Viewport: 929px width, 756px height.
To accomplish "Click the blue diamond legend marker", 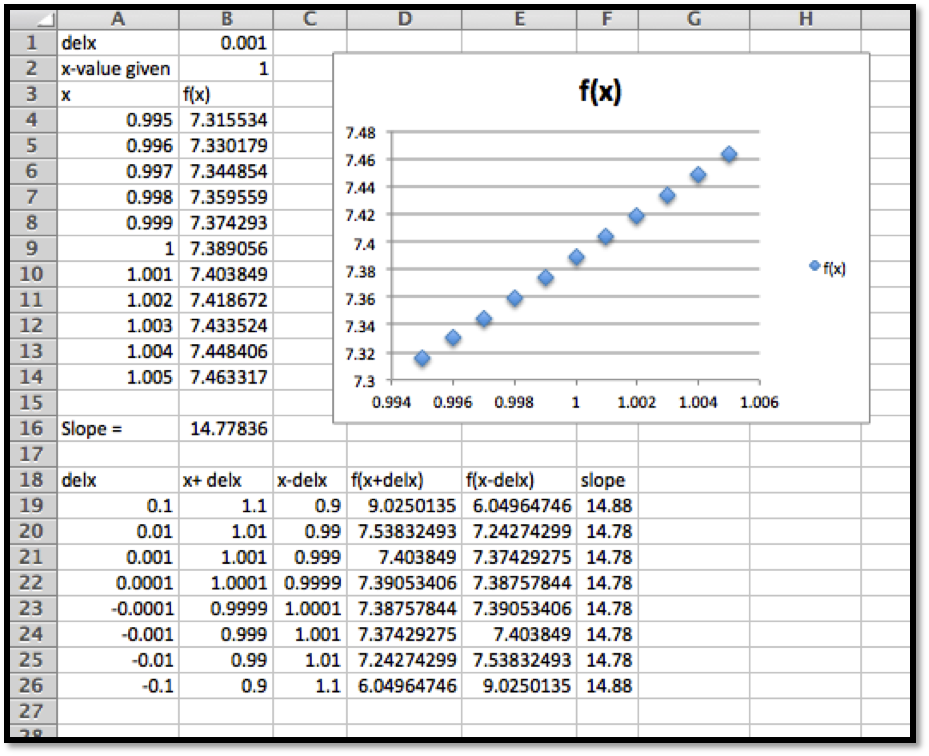I will 814,266.
